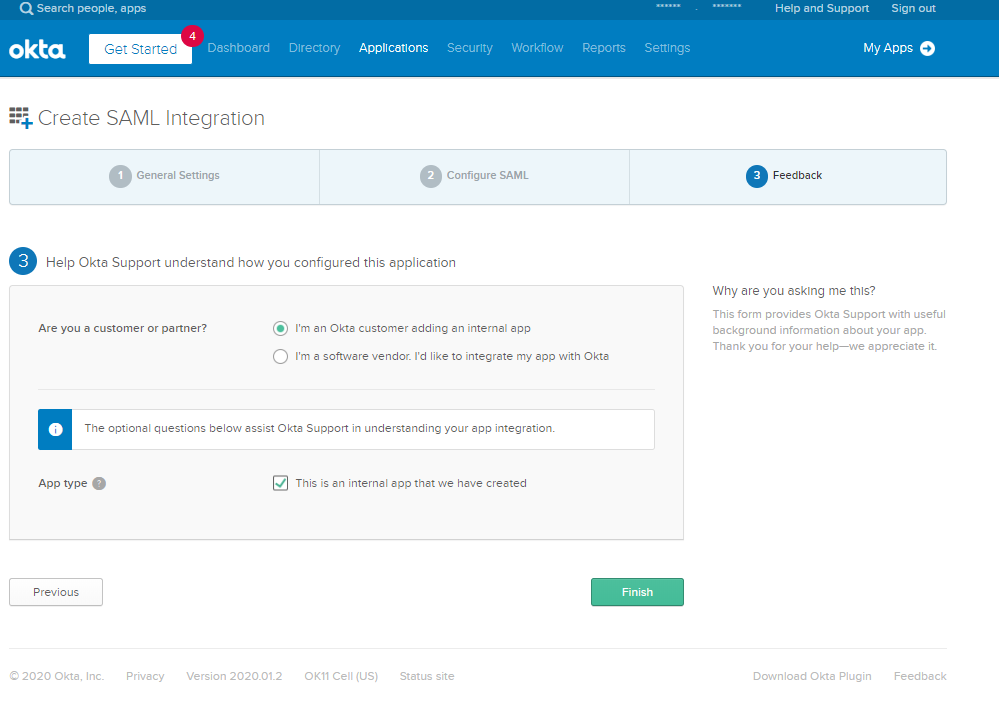The image size is (999, 705).
Task: Select the Feedback step tab
Action: [787, 176]
